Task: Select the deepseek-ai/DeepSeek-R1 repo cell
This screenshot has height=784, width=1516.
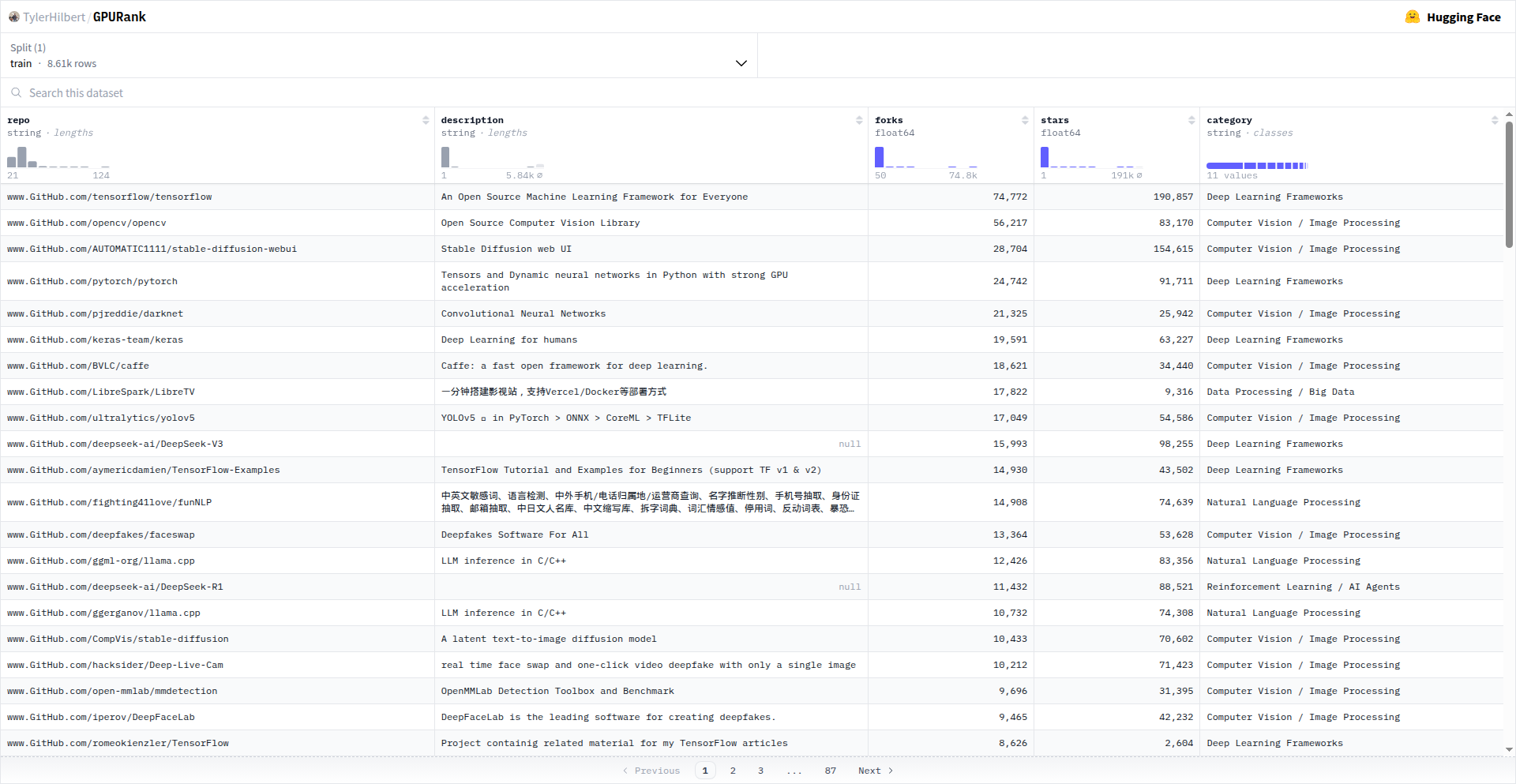Action: pos(217,587)
